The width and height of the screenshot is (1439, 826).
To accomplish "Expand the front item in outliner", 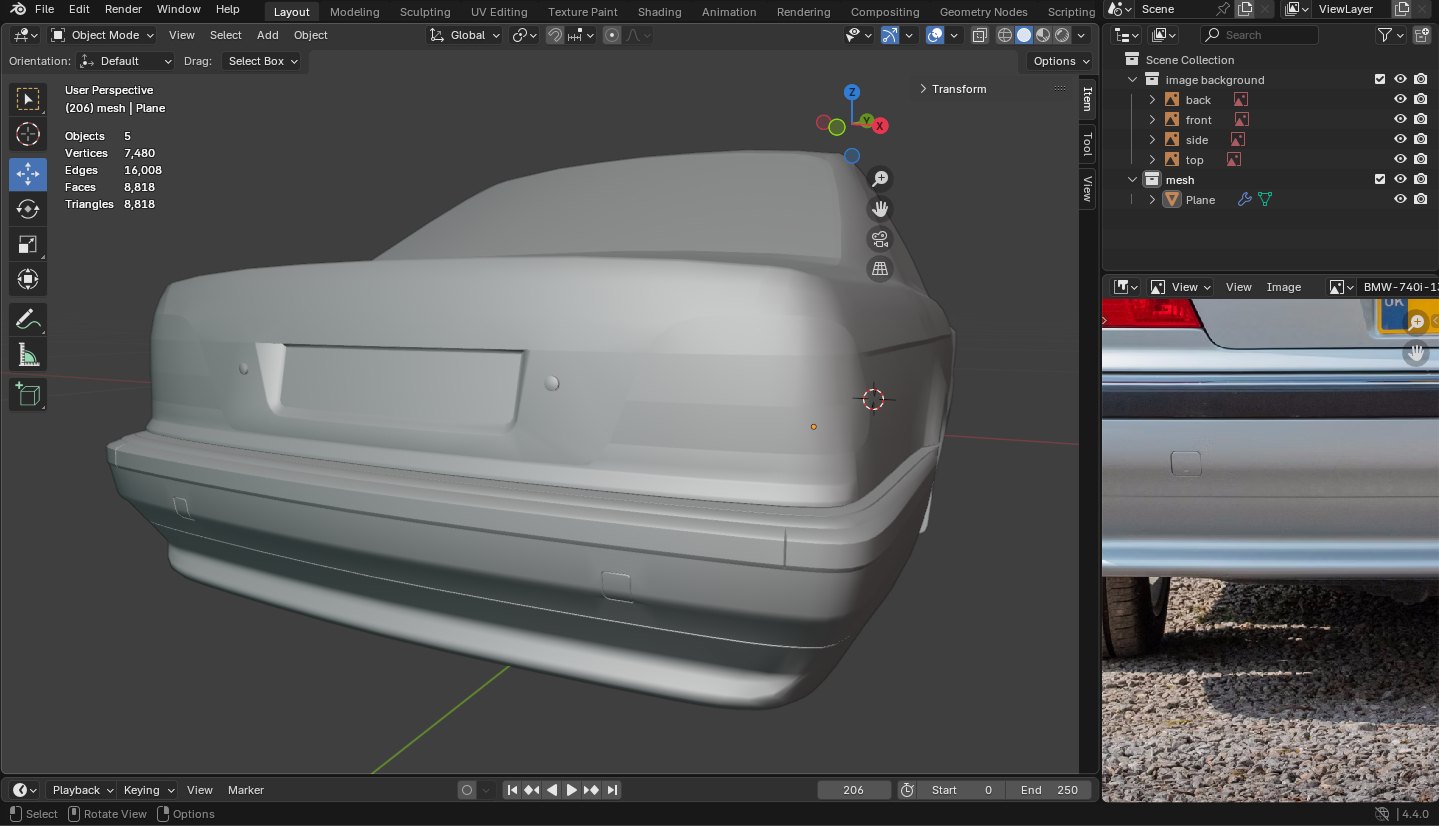I will [x=1152, y=120].
